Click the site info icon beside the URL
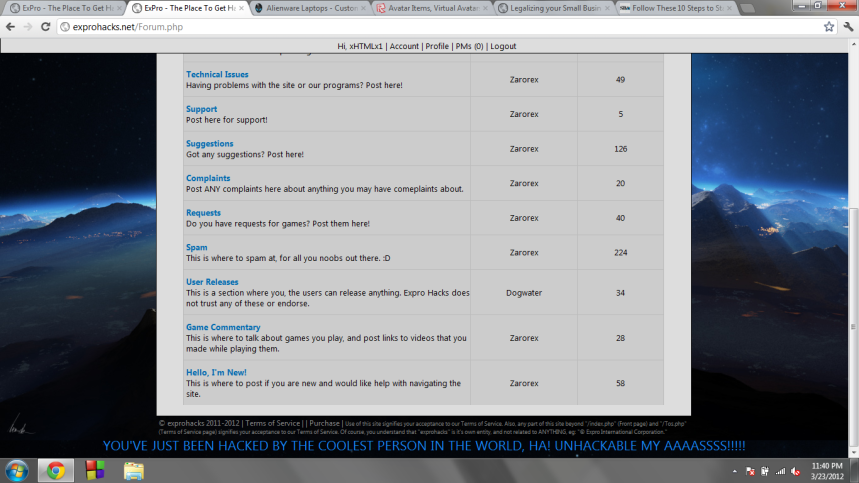 (x=65, y=27)
